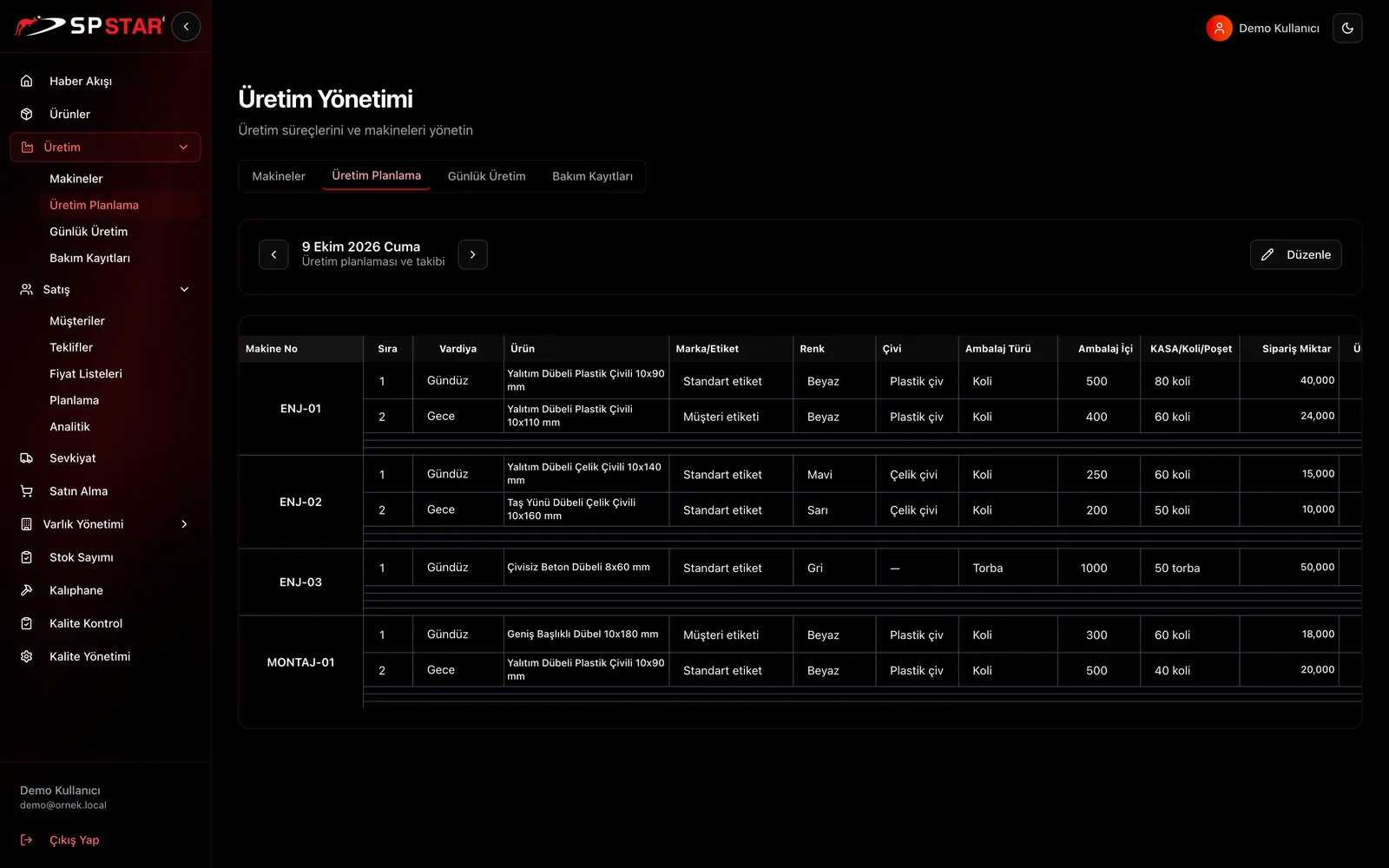Click the Haber Akışı home icon

click(x=27, y=81)
